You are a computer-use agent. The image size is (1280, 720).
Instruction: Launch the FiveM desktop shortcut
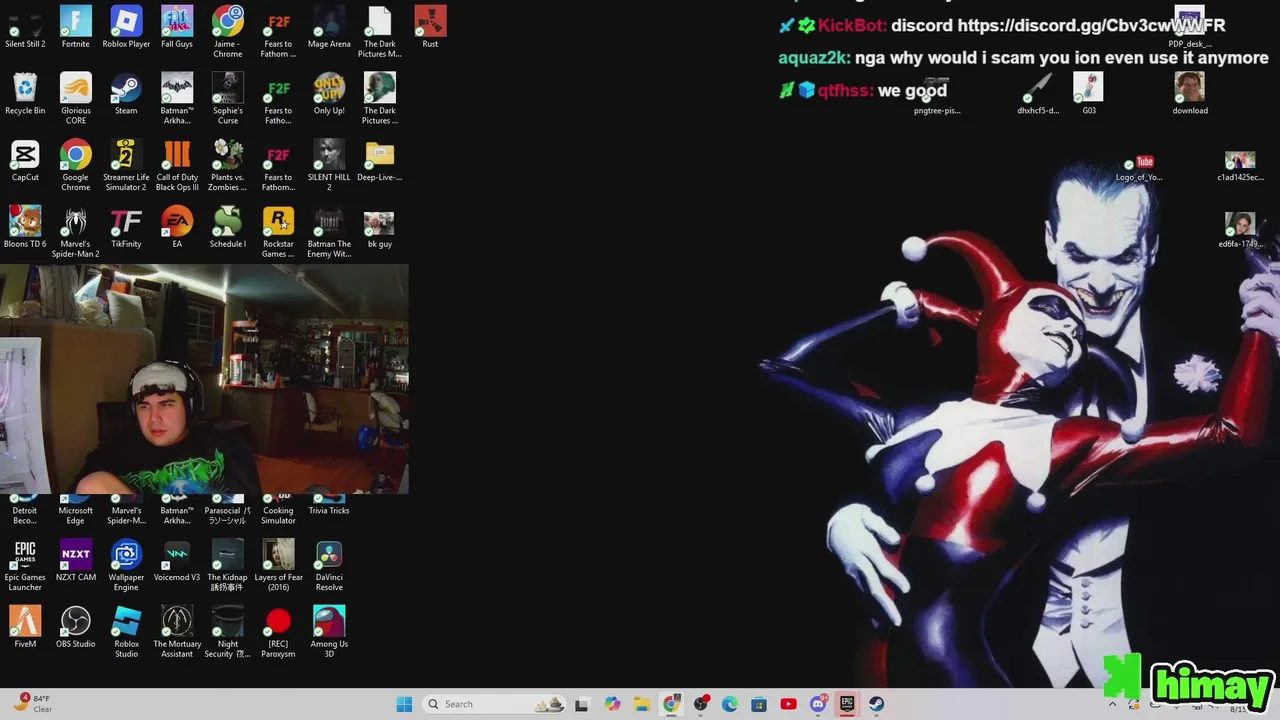[25, 628]
